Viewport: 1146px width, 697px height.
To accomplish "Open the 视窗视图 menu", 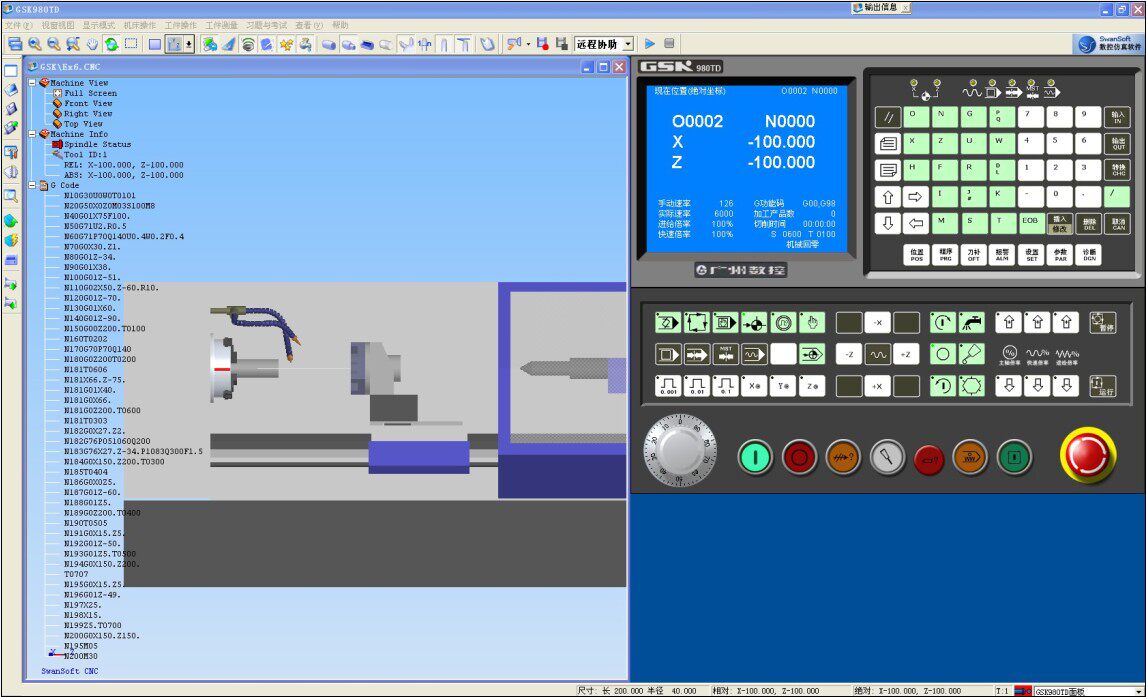I will click(x=58, y=25).
